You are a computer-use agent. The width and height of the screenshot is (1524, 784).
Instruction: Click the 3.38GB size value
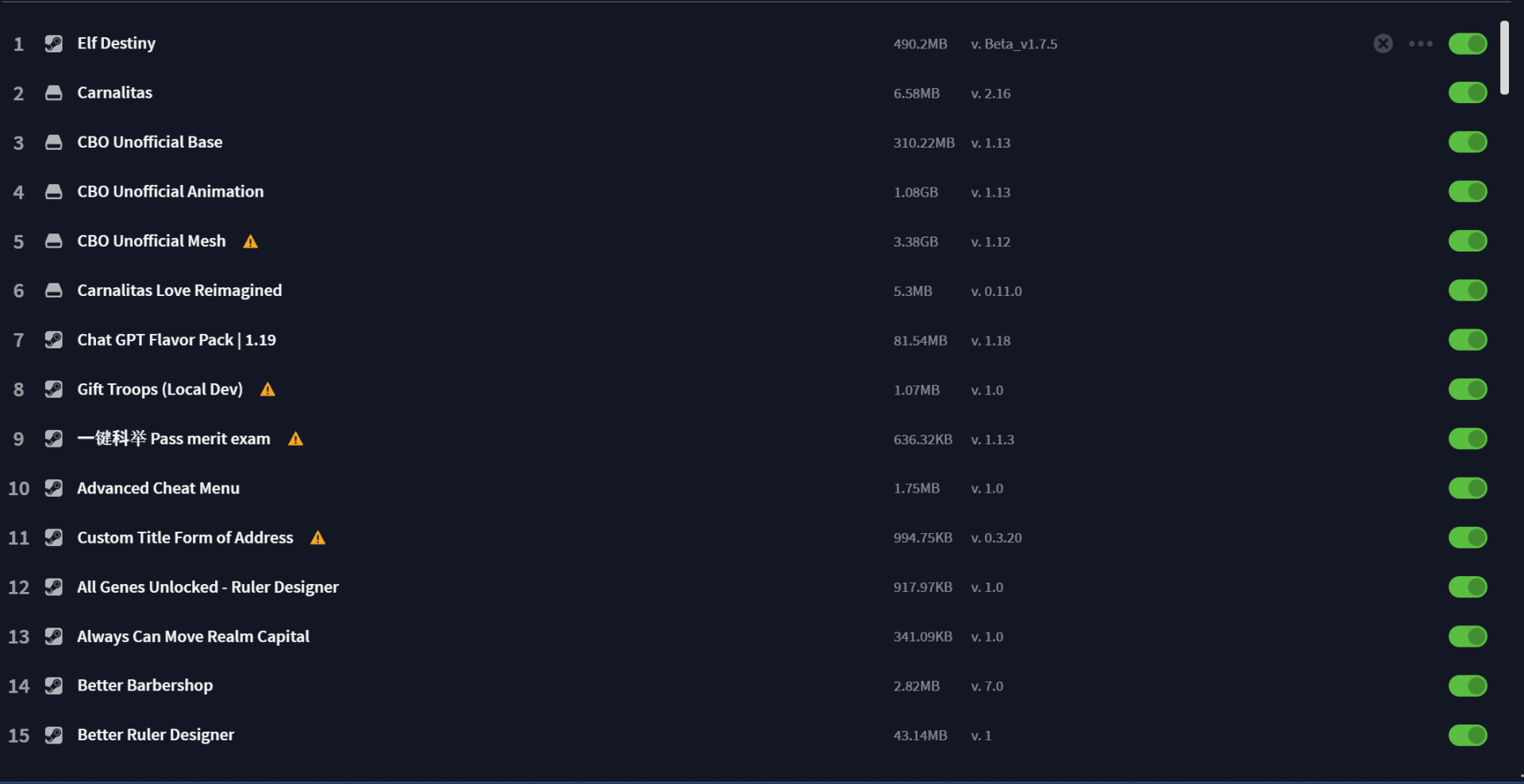pos(915,242)
